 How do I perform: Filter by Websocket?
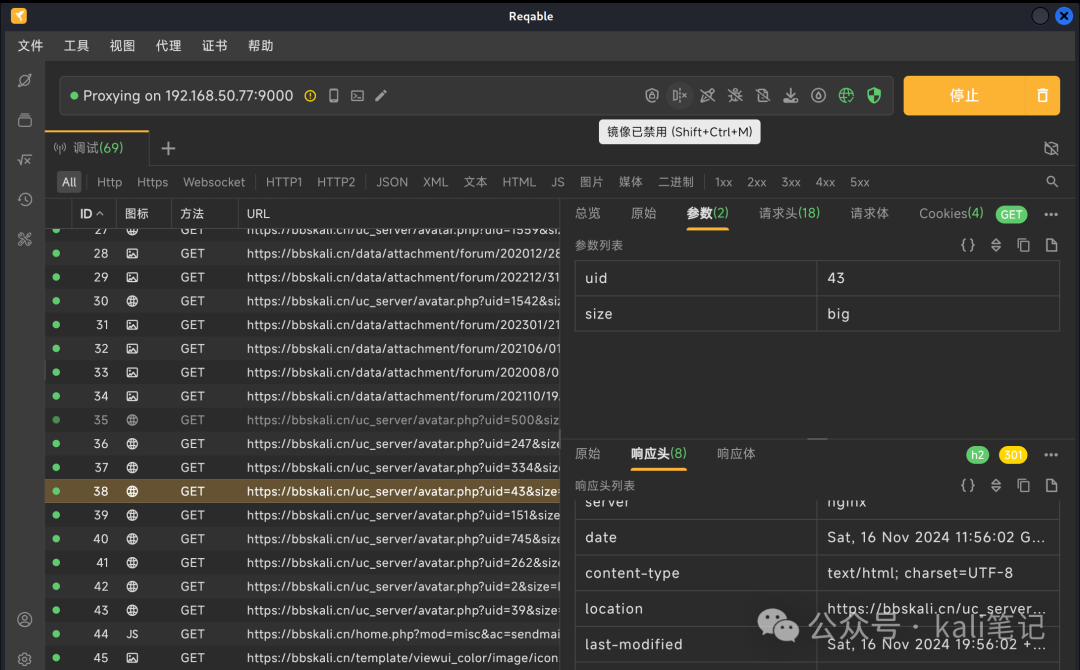tap(214, 182)
